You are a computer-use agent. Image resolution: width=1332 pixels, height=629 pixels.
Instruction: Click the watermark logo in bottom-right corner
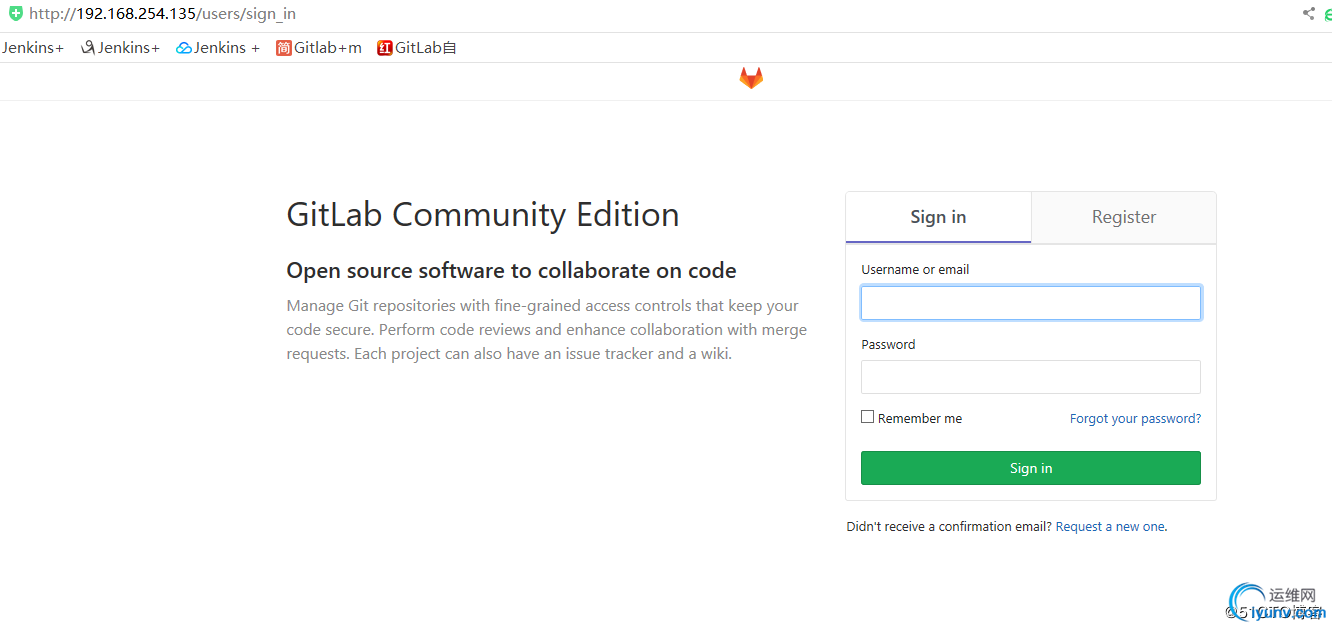tap(1278, 603)
